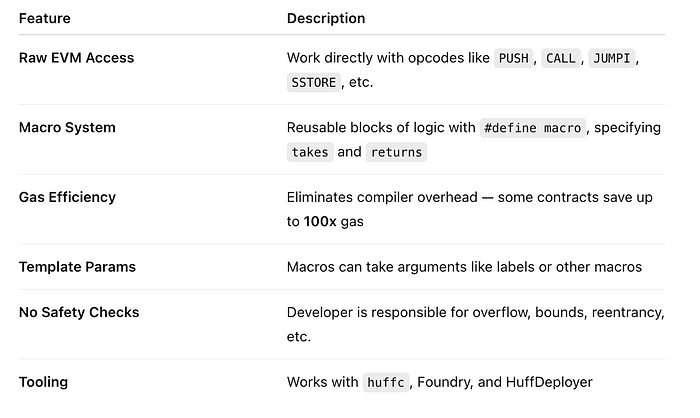700x418 pixels.
Task: Select the CALL opcode code tag
Action: click(x=561, y=58)
